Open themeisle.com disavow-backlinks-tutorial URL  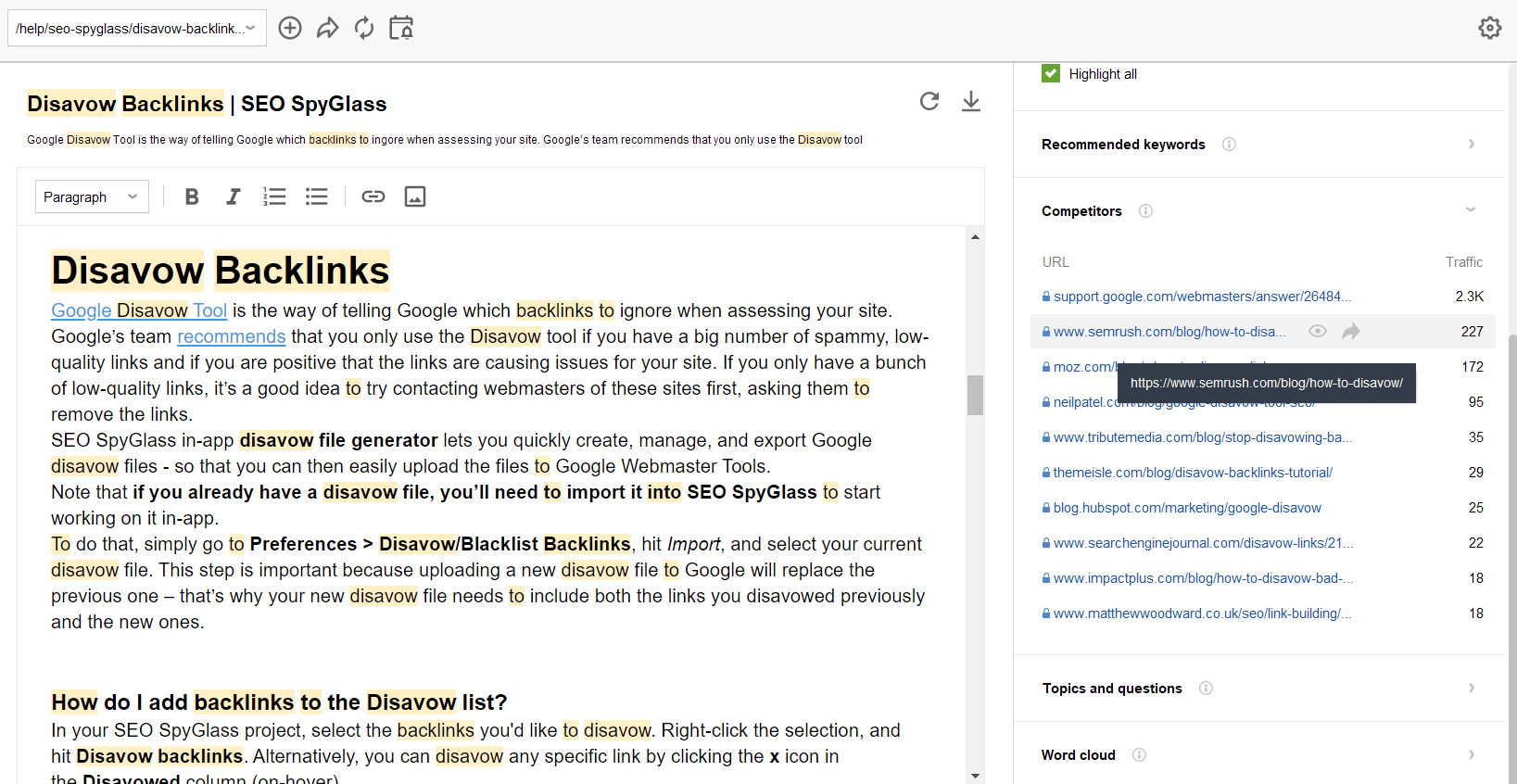(x=1193, y=473)
